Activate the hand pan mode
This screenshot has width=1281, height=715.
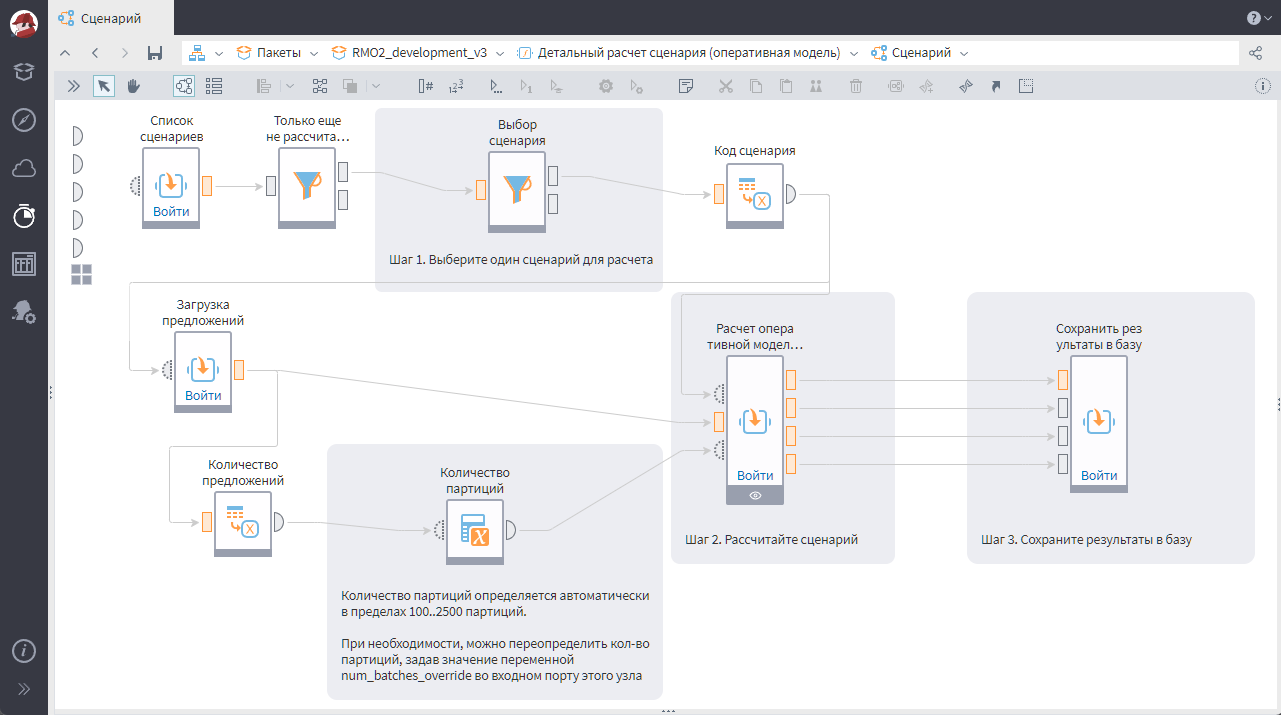point(133,86)
